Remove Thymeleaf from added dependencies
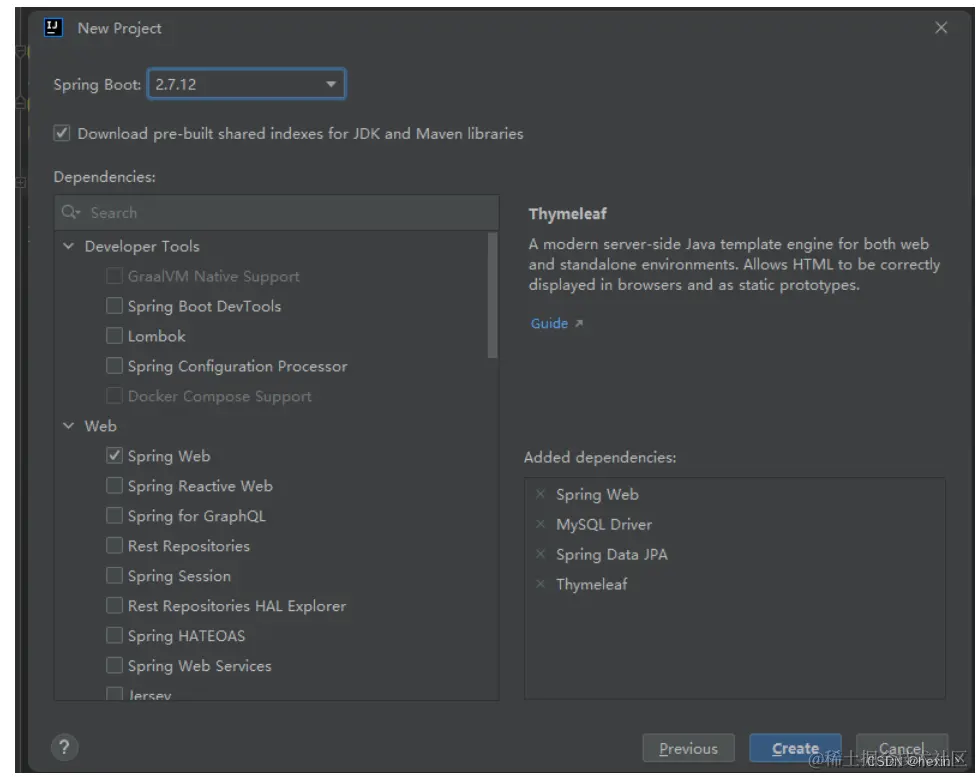 click(540, 583)
